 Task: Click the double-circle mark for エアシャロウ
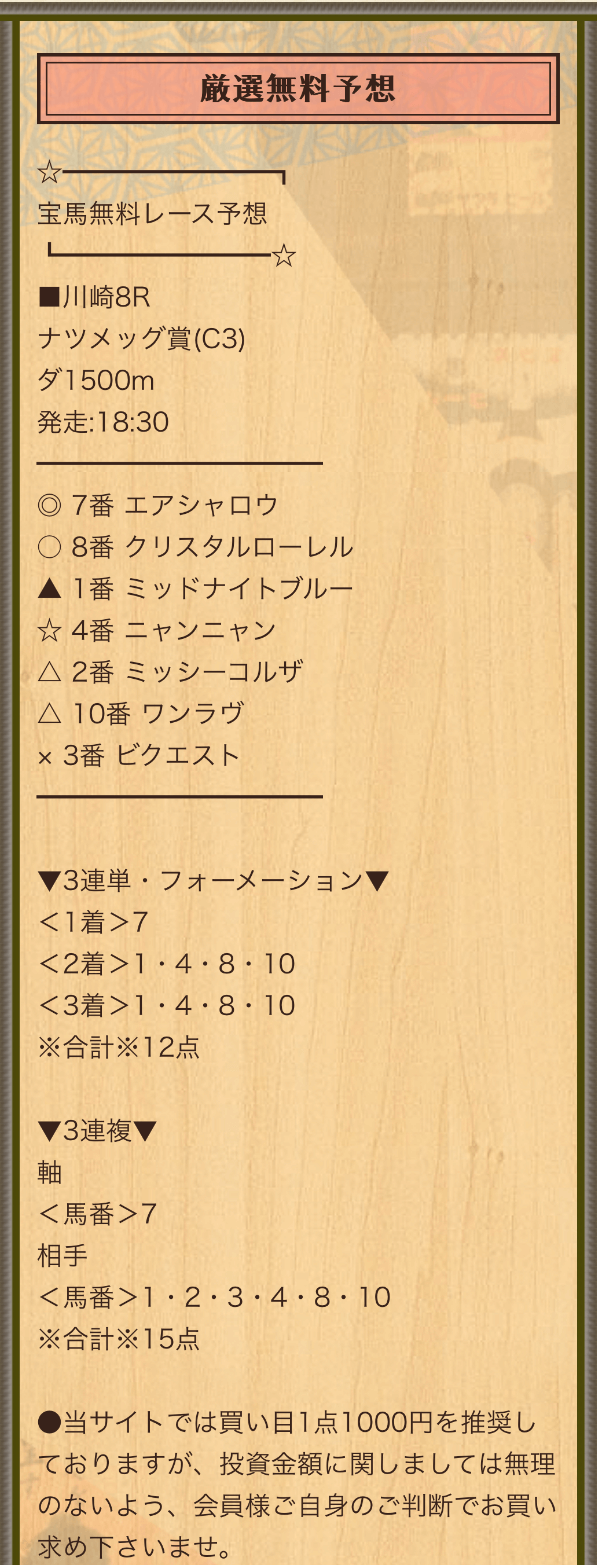tap(50, 505)
